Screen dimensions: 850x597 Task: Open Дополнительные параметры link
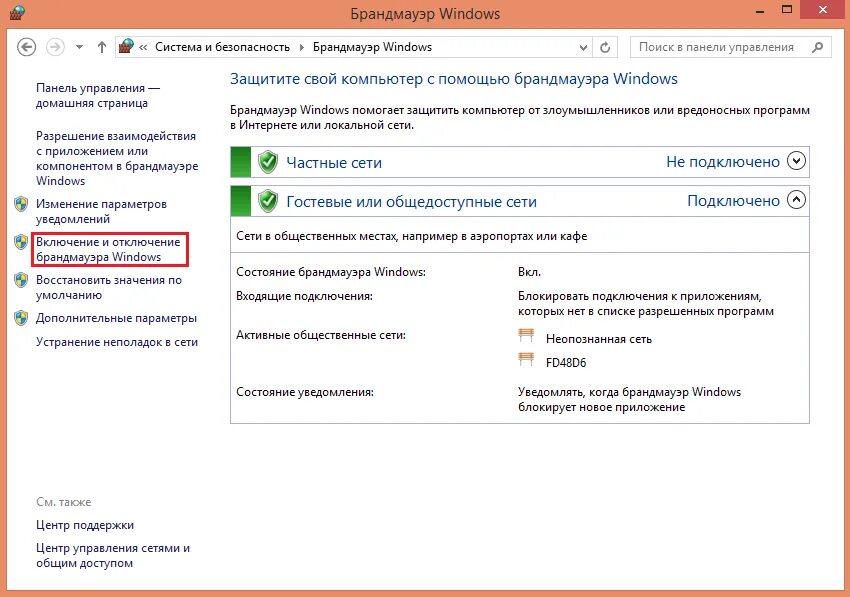point(117,318)
